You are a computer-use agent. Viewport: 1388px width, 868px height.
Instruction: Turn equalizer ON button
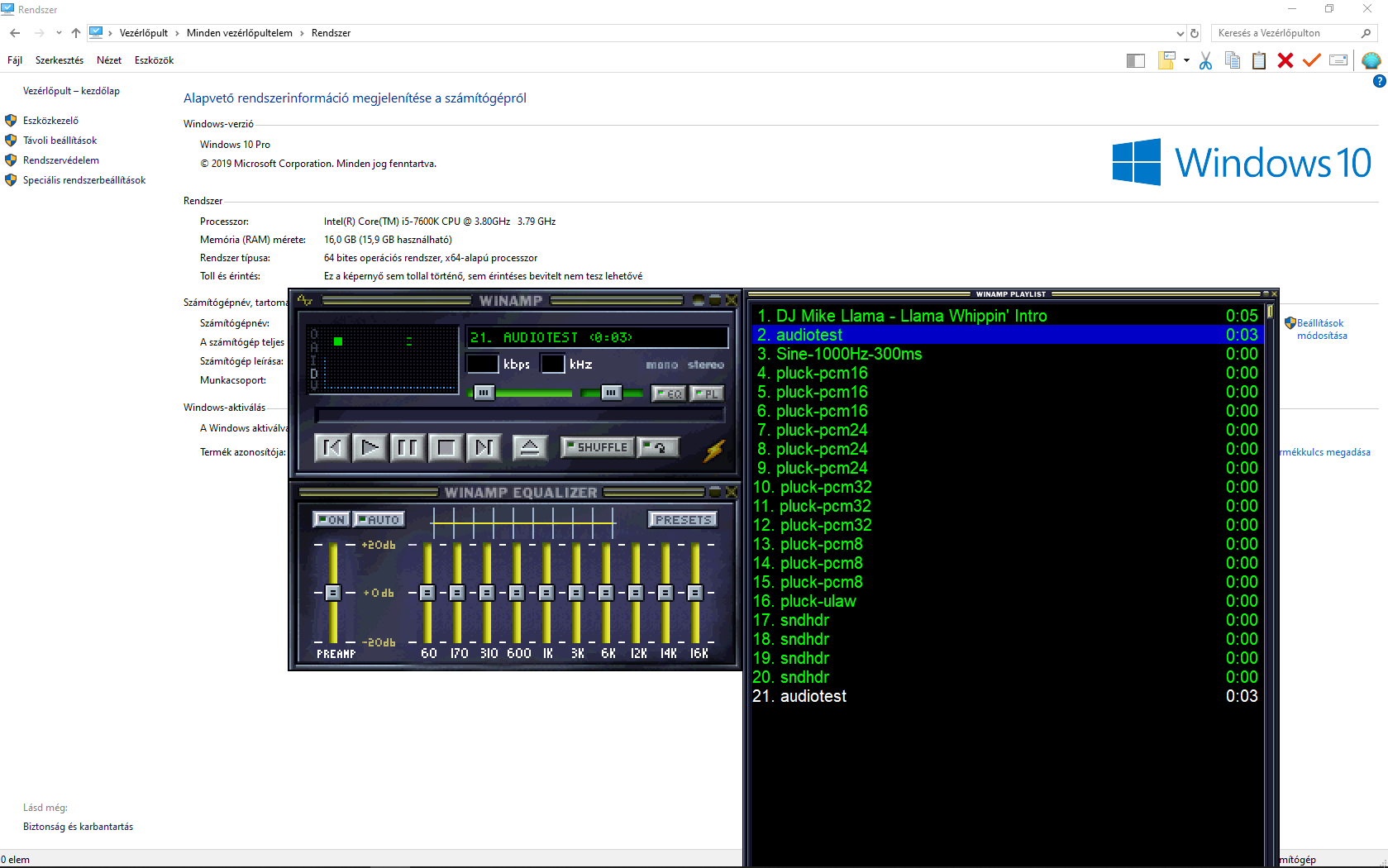pos(331,519)
